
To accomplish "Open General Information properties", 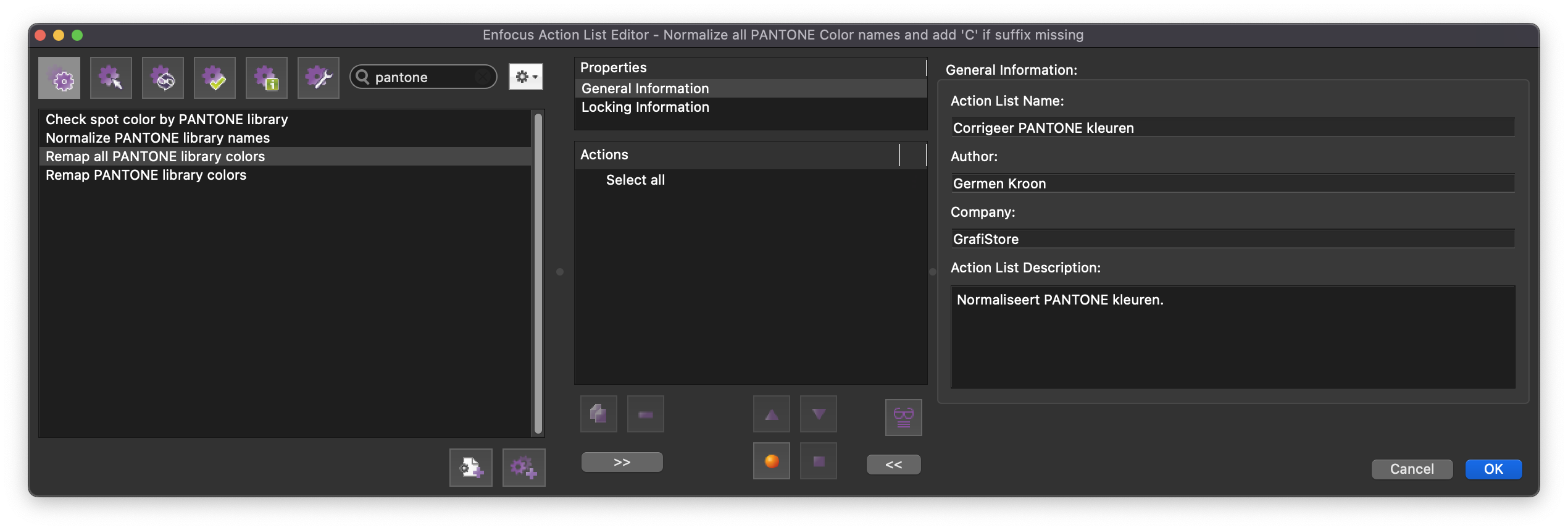I will [x=751, y=88].
